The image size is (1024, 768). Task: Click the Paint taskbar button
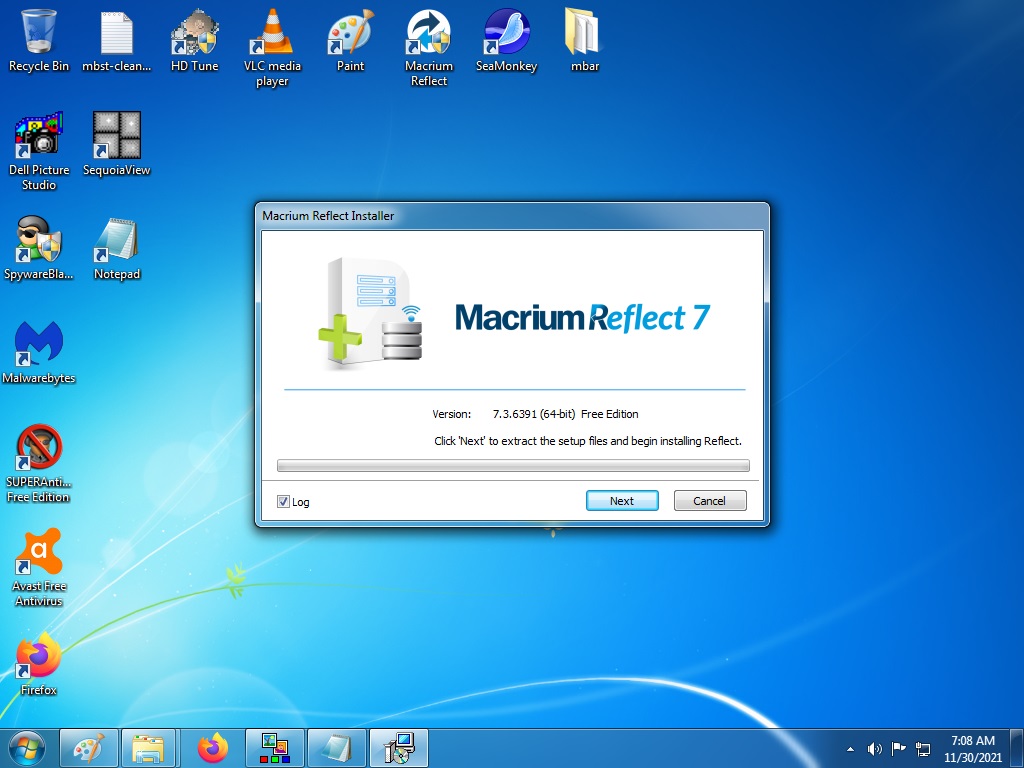[89, 748]
